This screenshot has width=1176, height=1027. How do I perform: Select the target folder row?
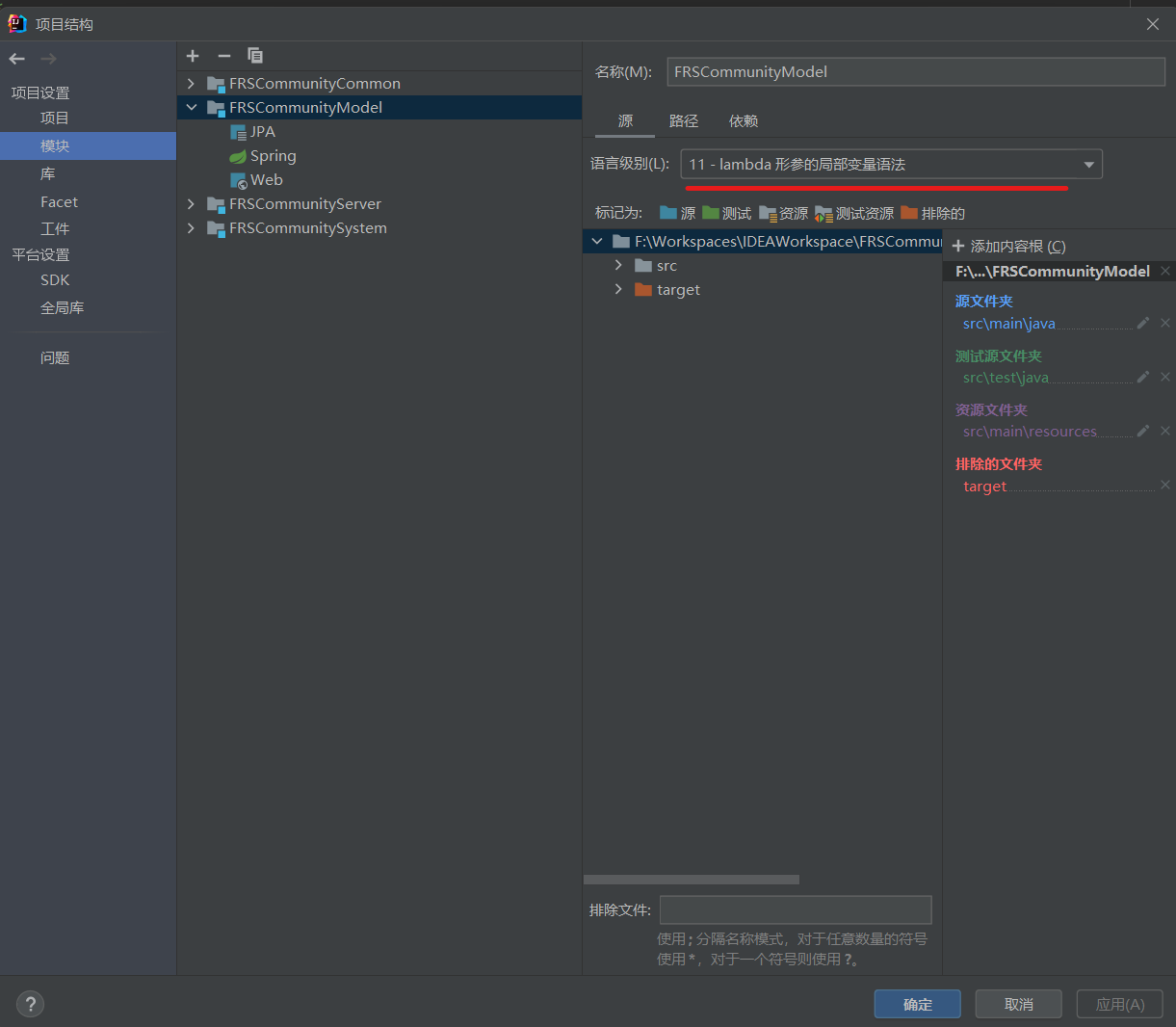[762, 289]
